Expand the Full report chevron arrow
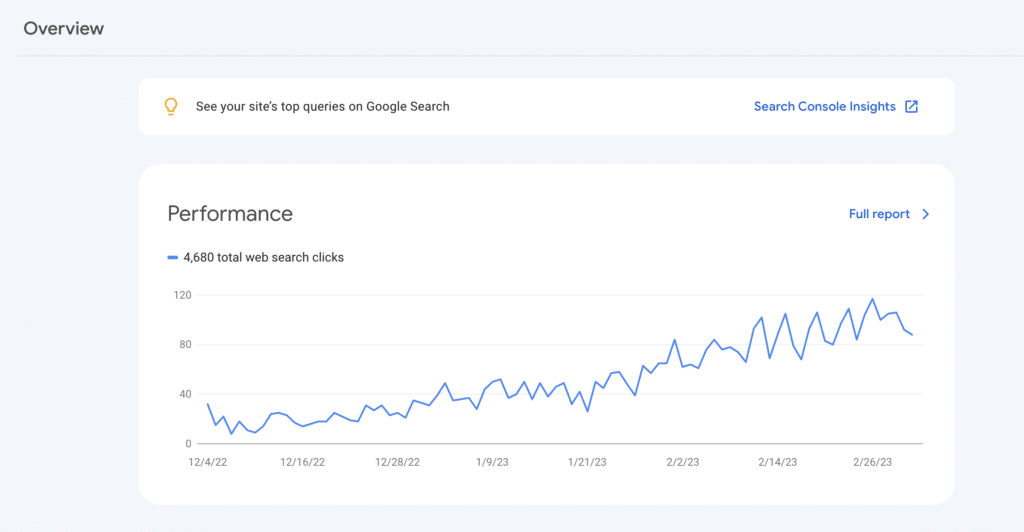The height and width of the screenshot is (532, 1024). 926,214
